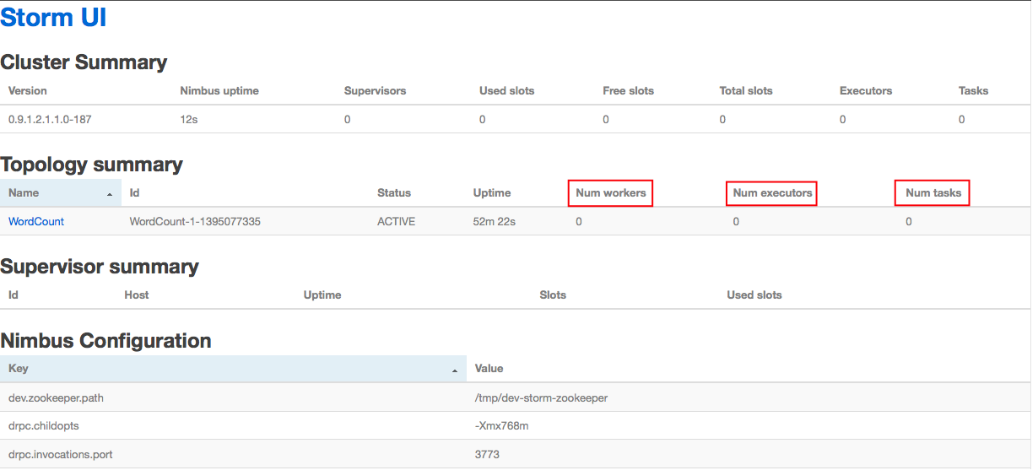
Task: Sort topology table by Id header
Action: (x=135, y=193)
